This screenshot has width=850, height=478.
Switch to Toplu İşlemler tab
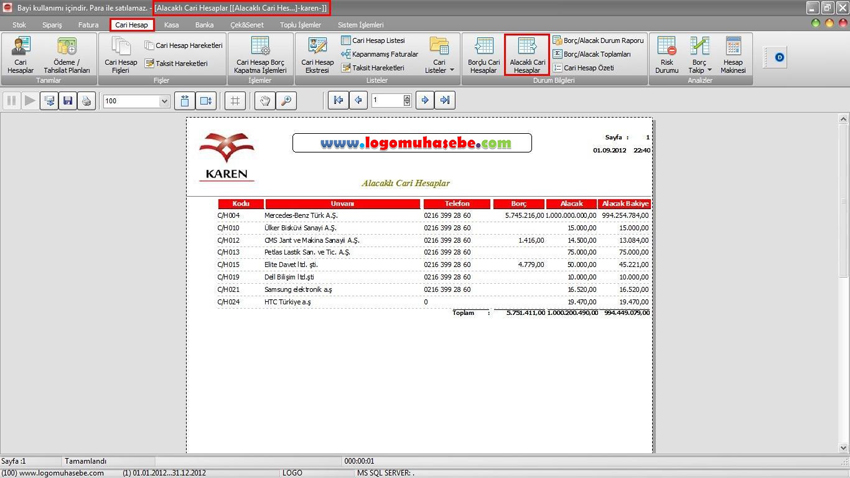click(300, 25)
